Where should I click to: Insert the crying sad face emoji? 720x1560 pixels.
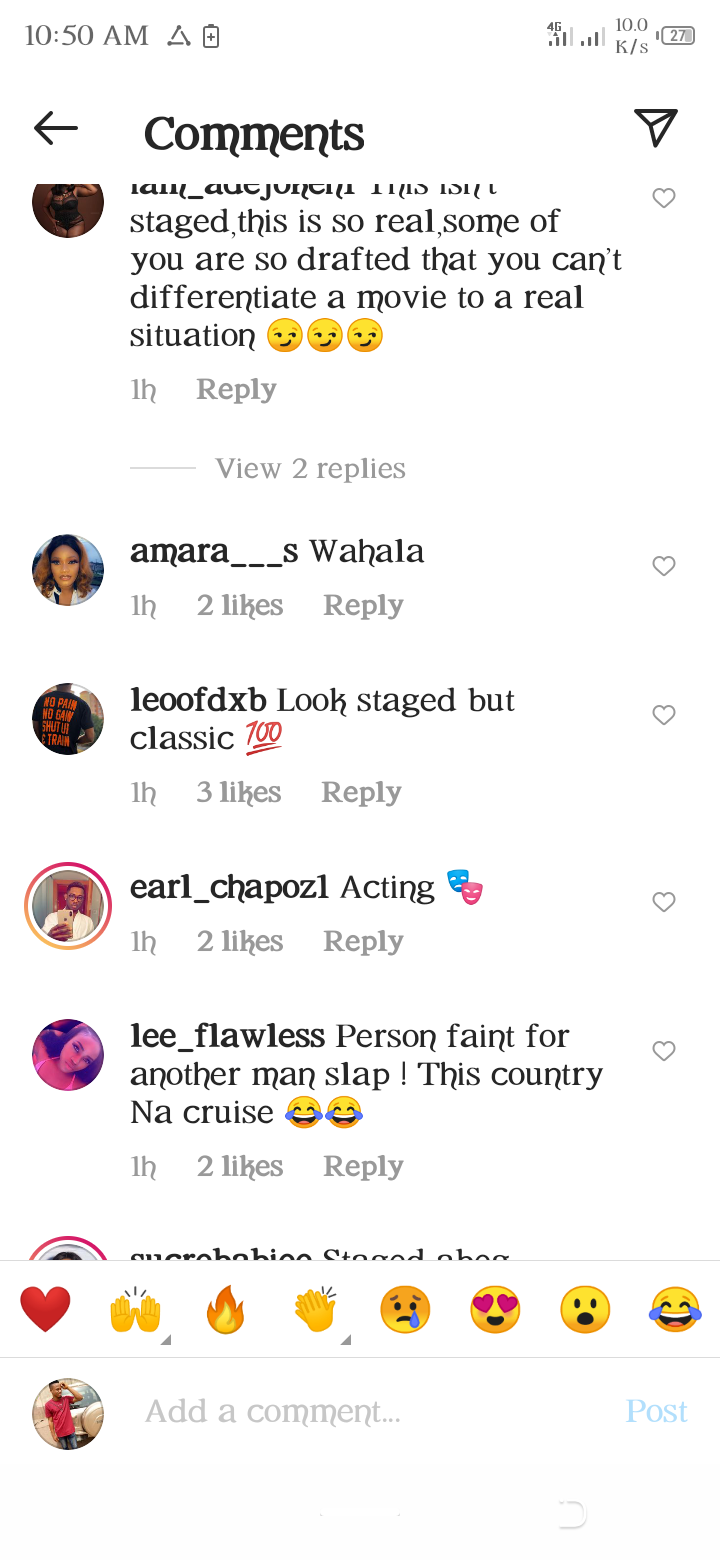tap(405, 1310)
